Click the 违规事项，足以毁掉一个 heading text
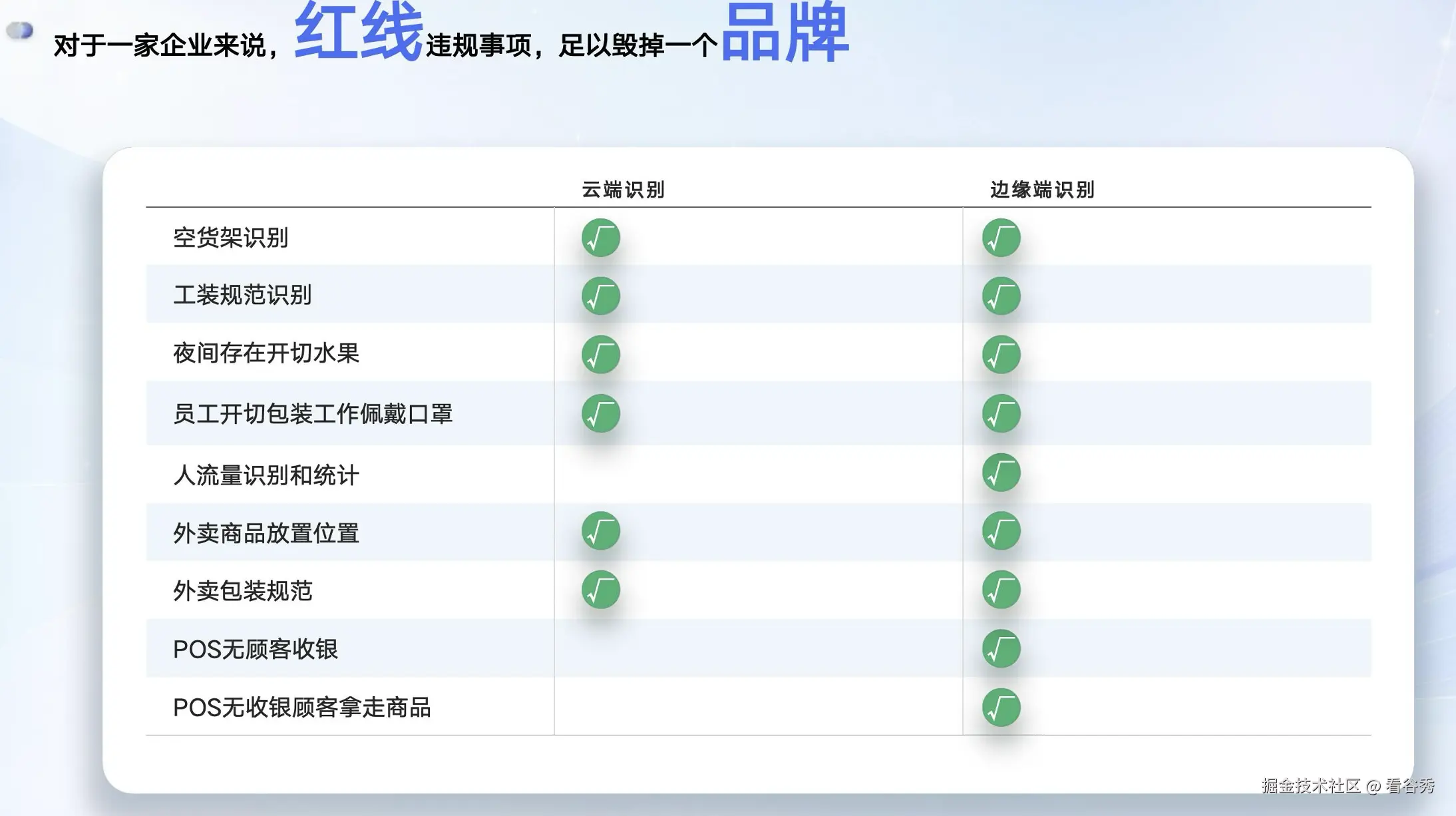The image size is (1456, 816). point(572,46)
